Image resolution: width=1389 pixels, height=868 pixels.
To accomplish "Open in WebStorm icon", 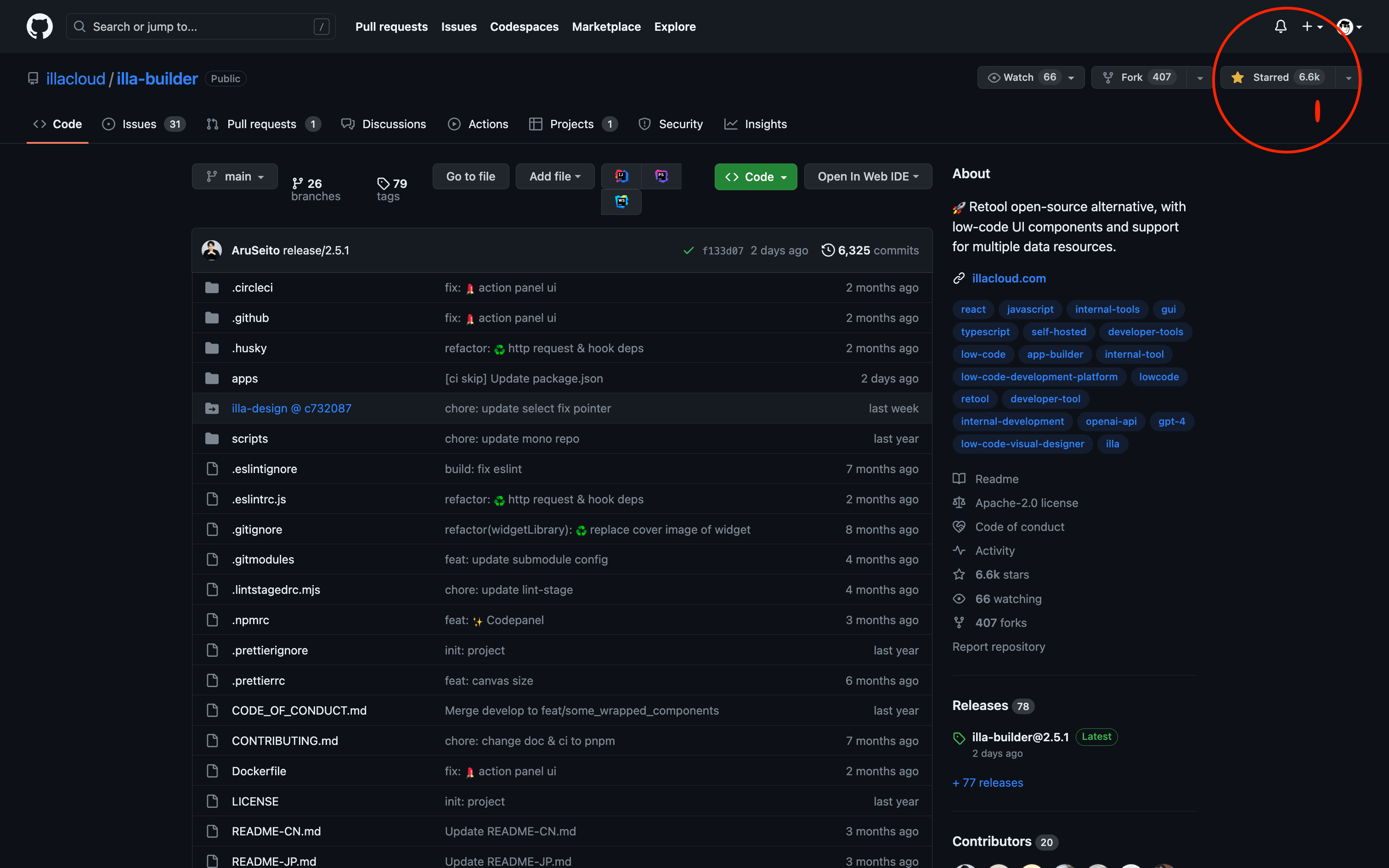I will [x=621, y=202].
